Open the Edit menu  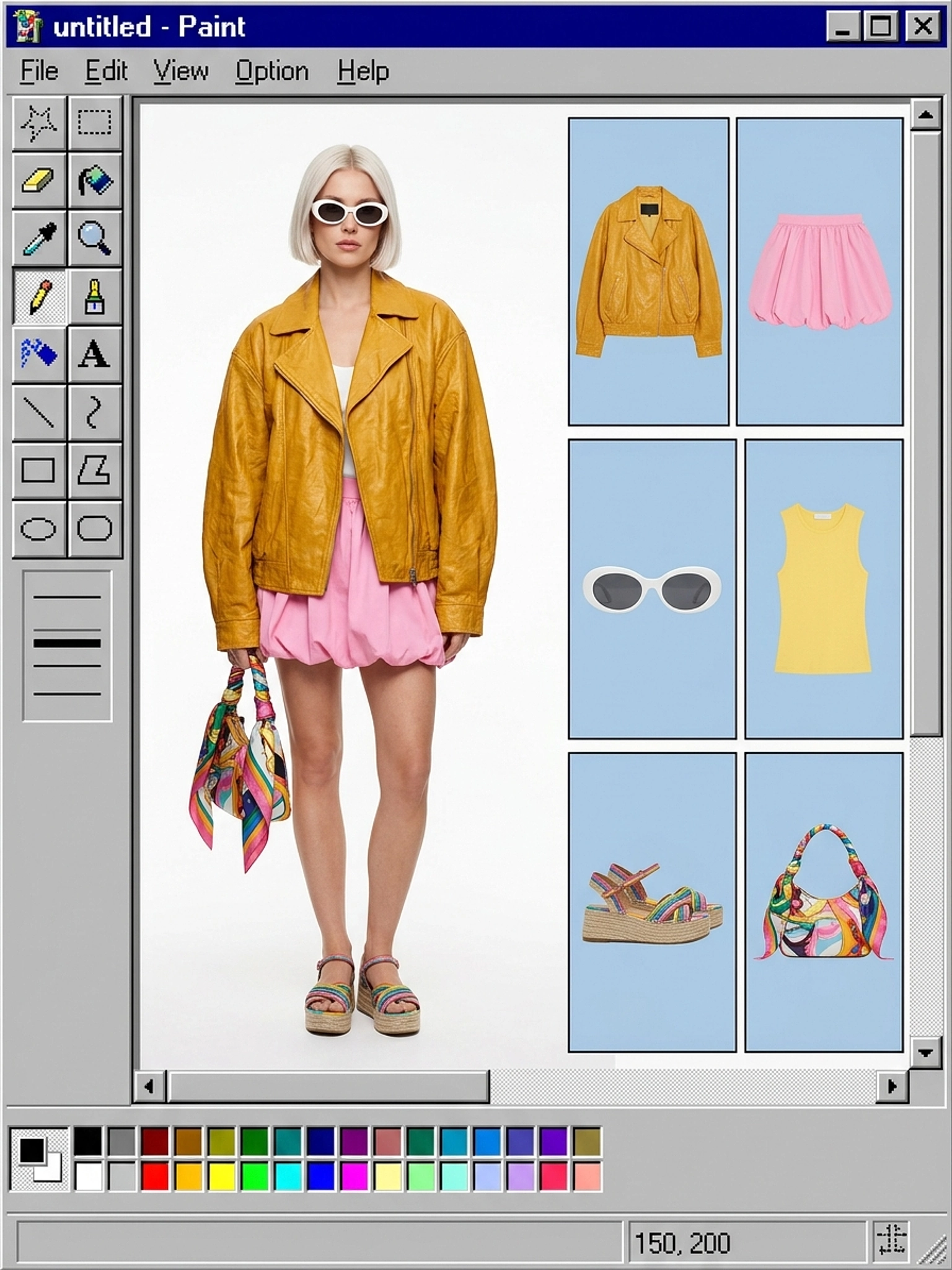pyautogui.click(x=107, y=71)
